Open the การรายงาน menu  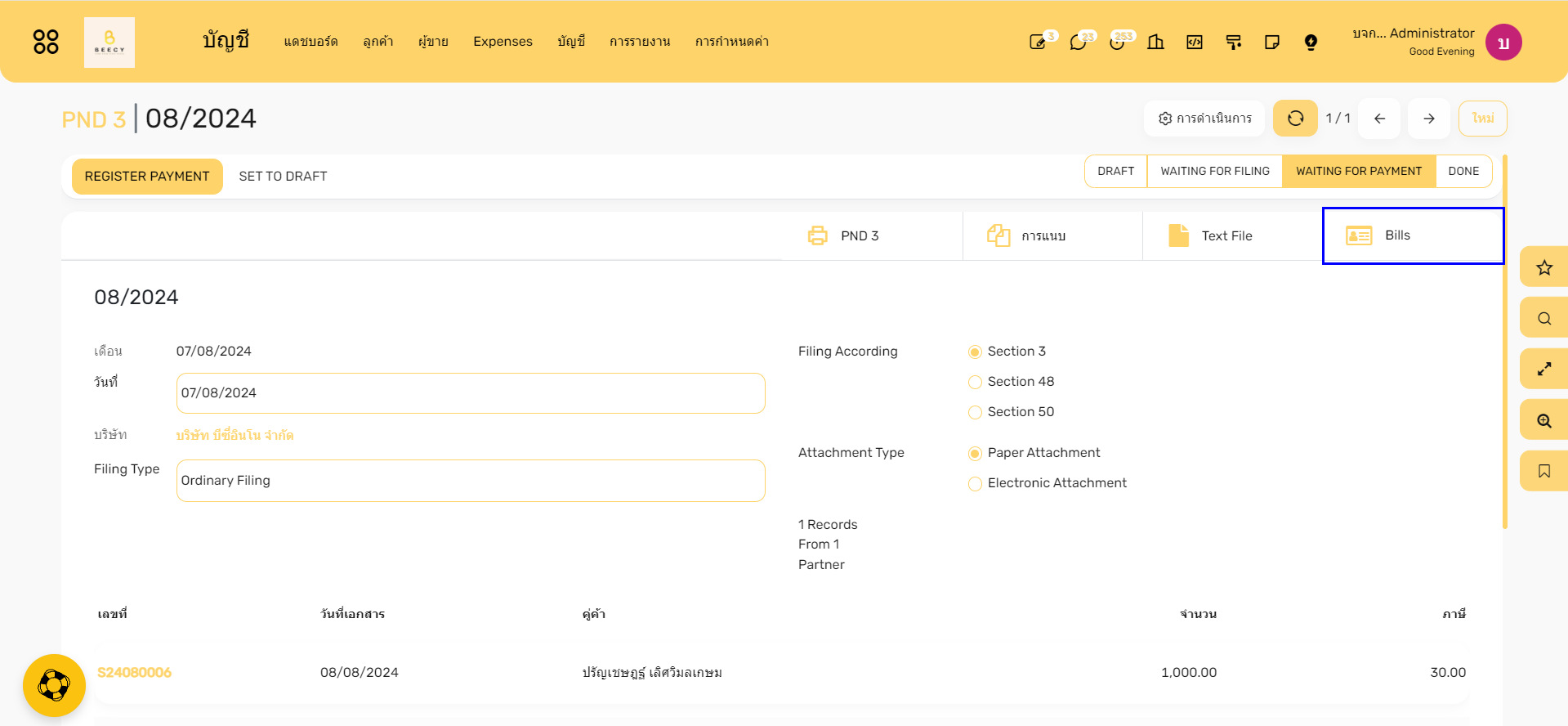(640, 42)
